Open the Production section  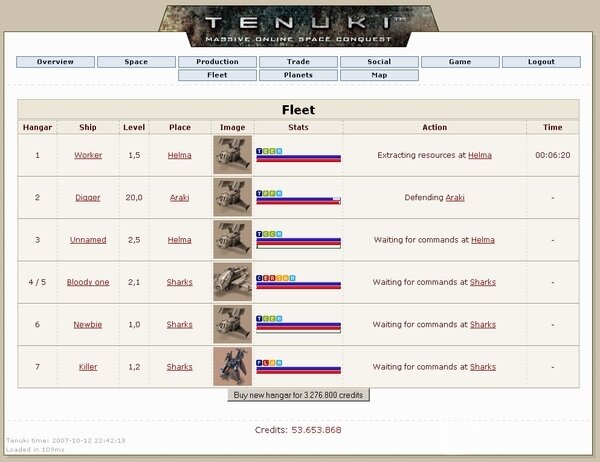pyautogui.click(x=217, y=62)
